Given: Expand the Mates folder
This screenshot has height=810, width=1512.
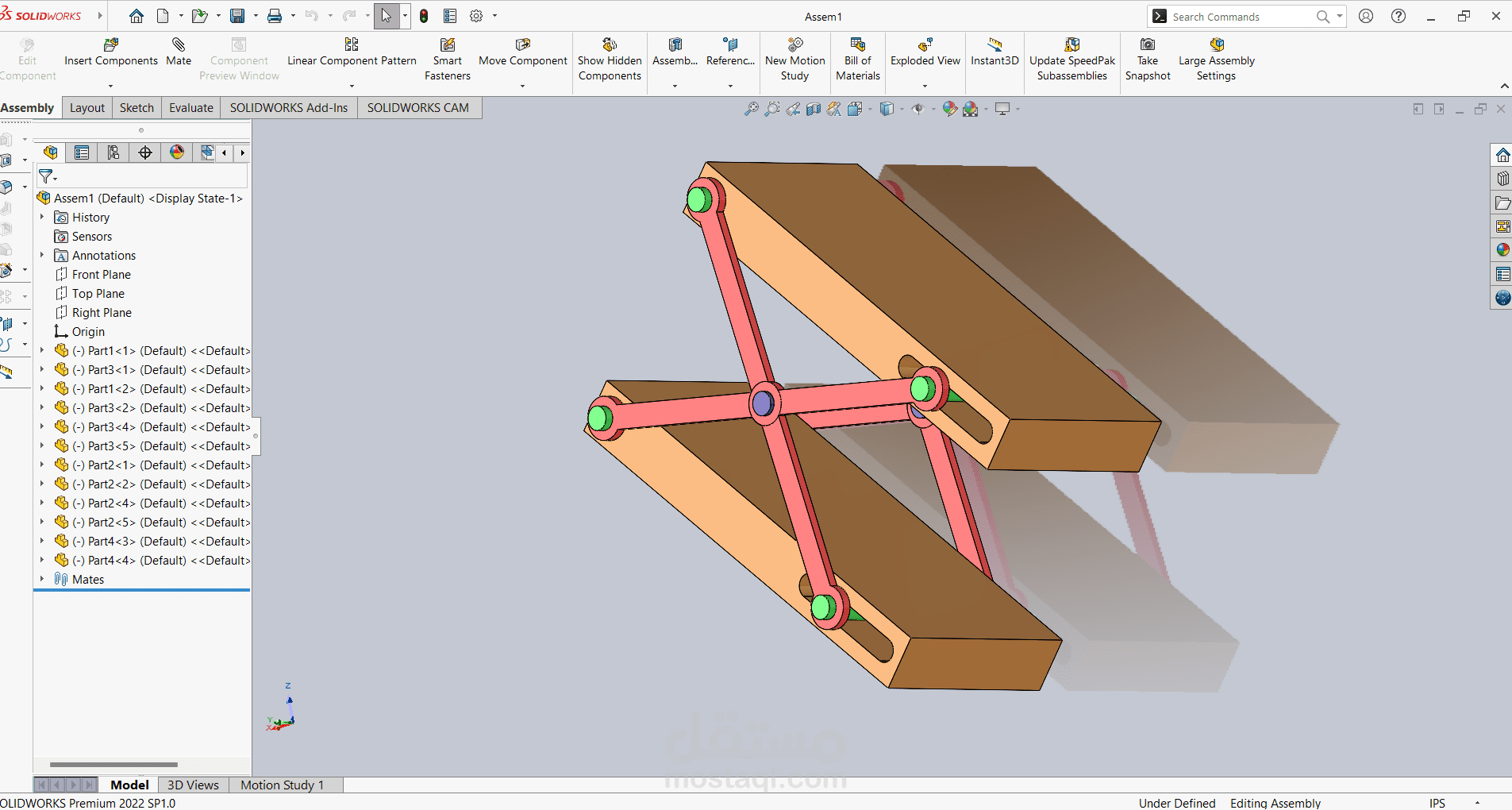Looking at the screenshot, I should 42,579.
